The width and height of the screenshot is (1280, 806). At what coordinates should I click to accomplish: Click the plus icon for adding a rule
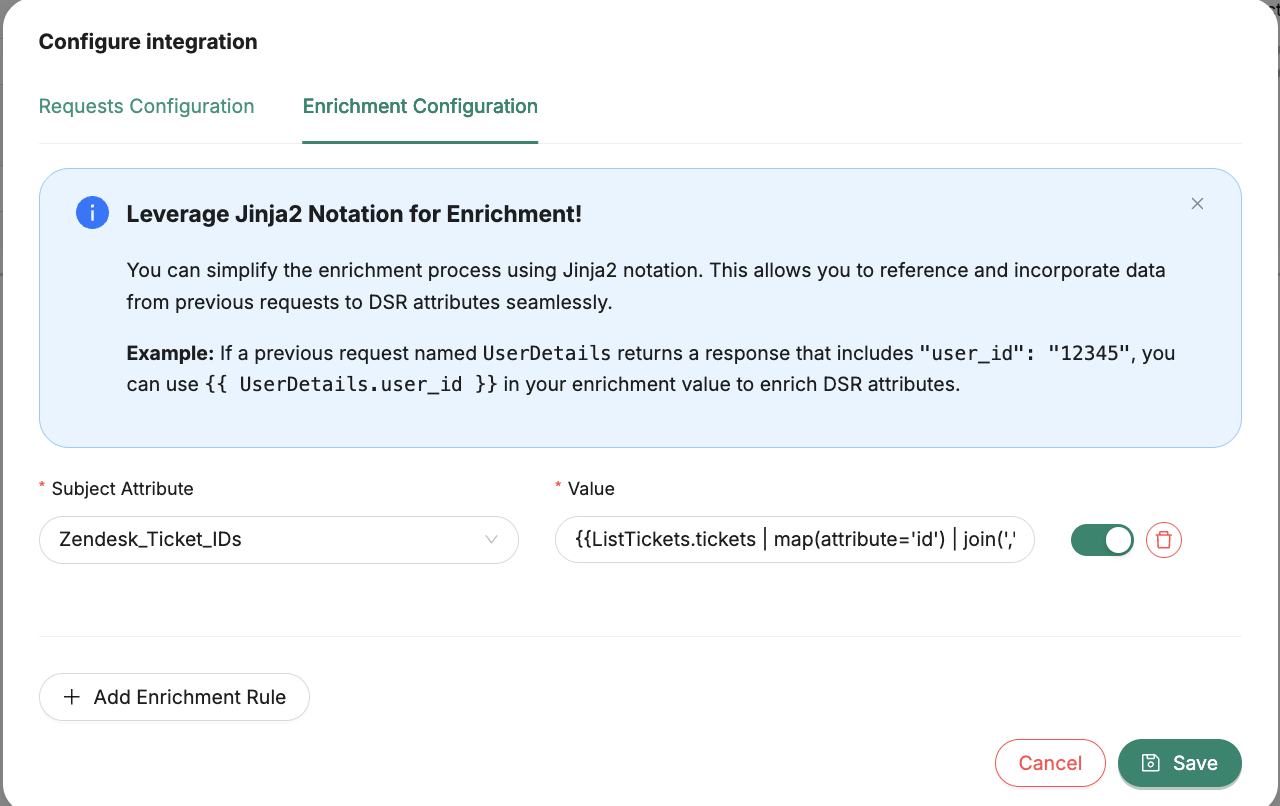point(71,697)
